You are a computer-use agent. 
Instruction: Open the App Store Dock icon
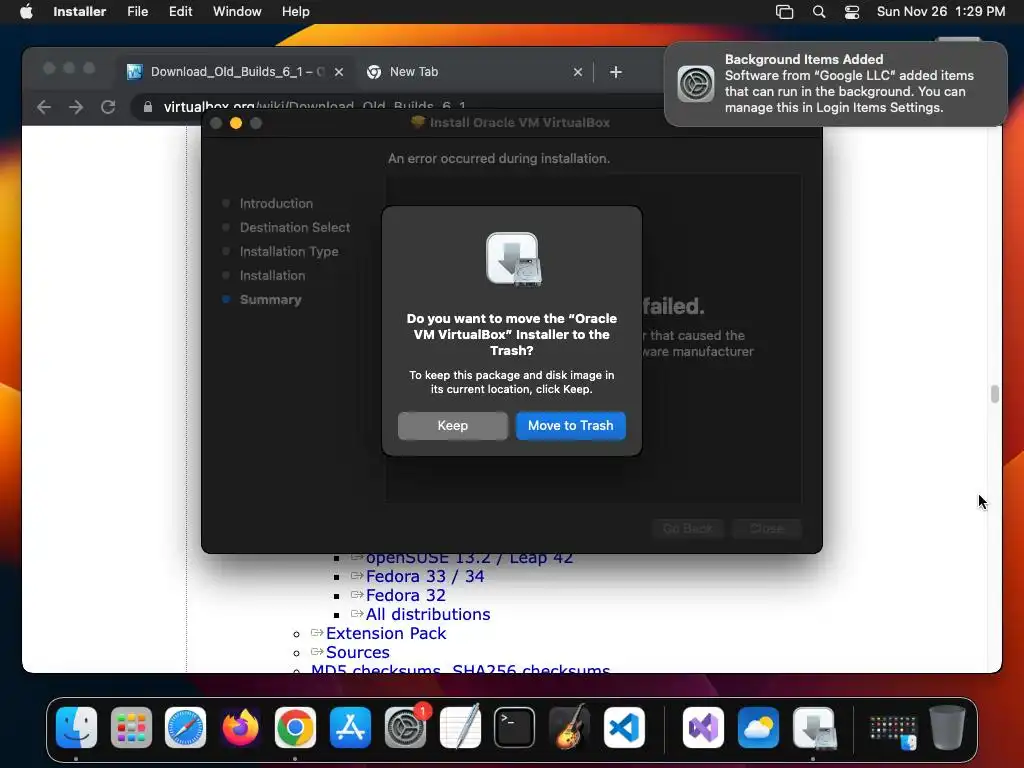click(x=350, y=727)
